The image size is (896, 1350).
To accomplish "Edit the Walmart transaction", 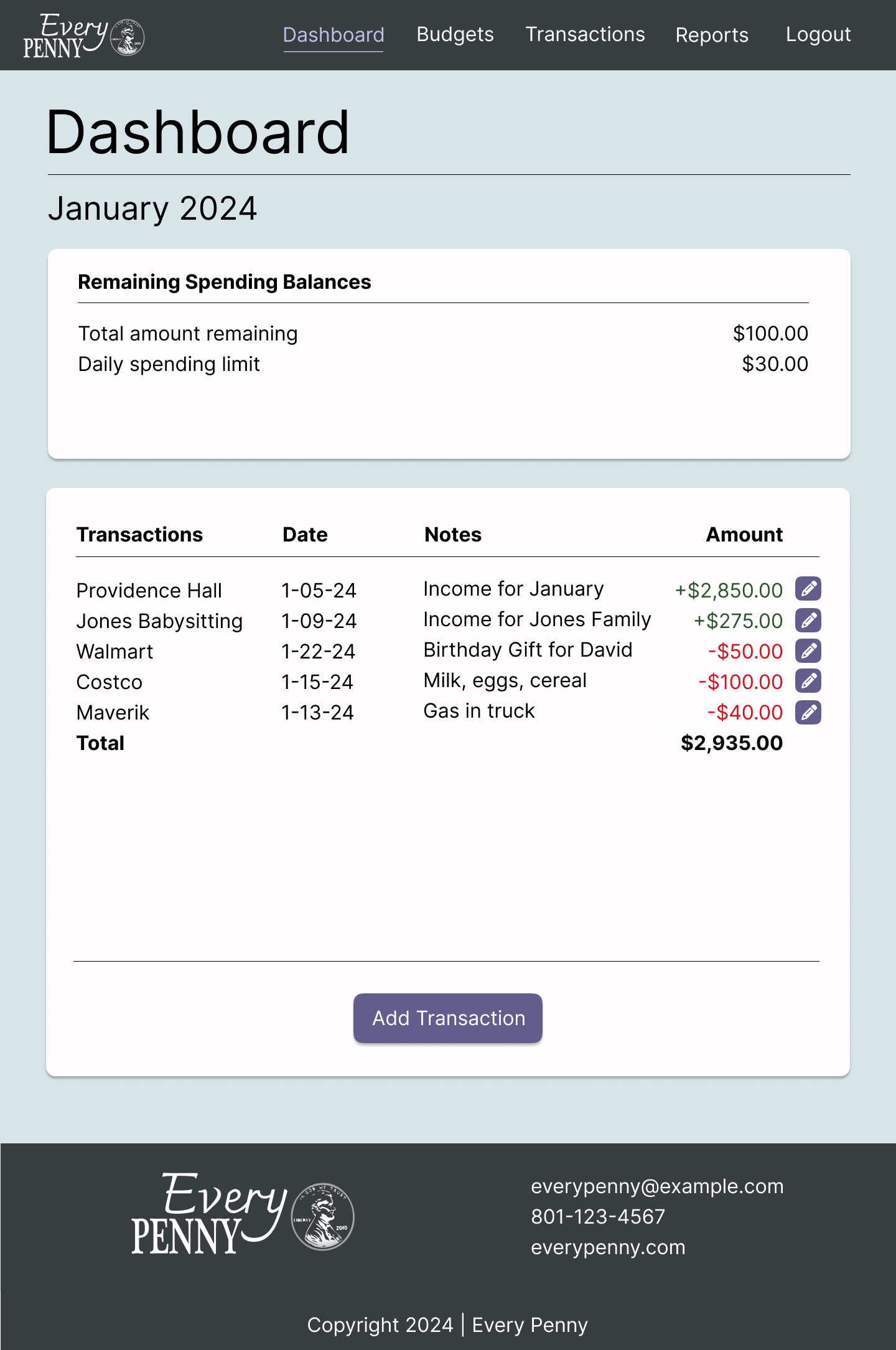I will coord(808,650).
